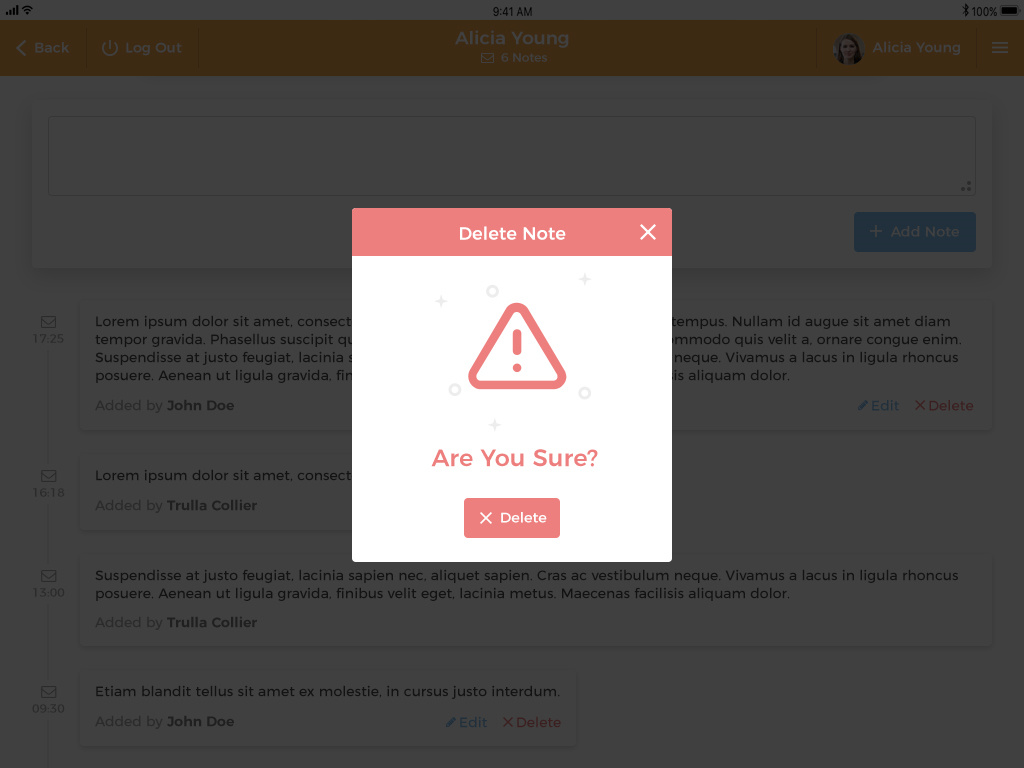This screenshot has height=768, width=1024.
Task: Click the battery indicator in status bar
Action: coord(1010,10)
